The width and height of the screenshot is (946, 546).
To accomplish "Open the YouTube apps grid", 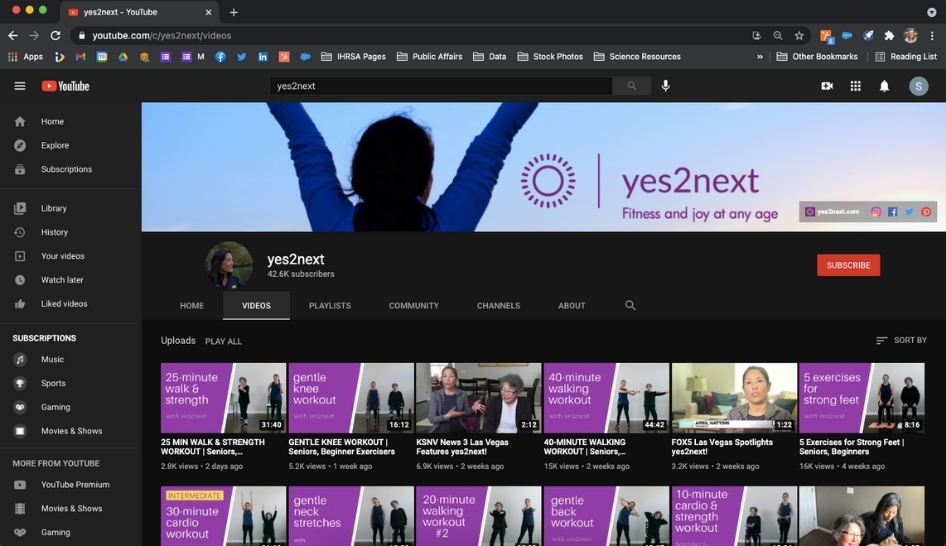I will [x=855, y=86].
